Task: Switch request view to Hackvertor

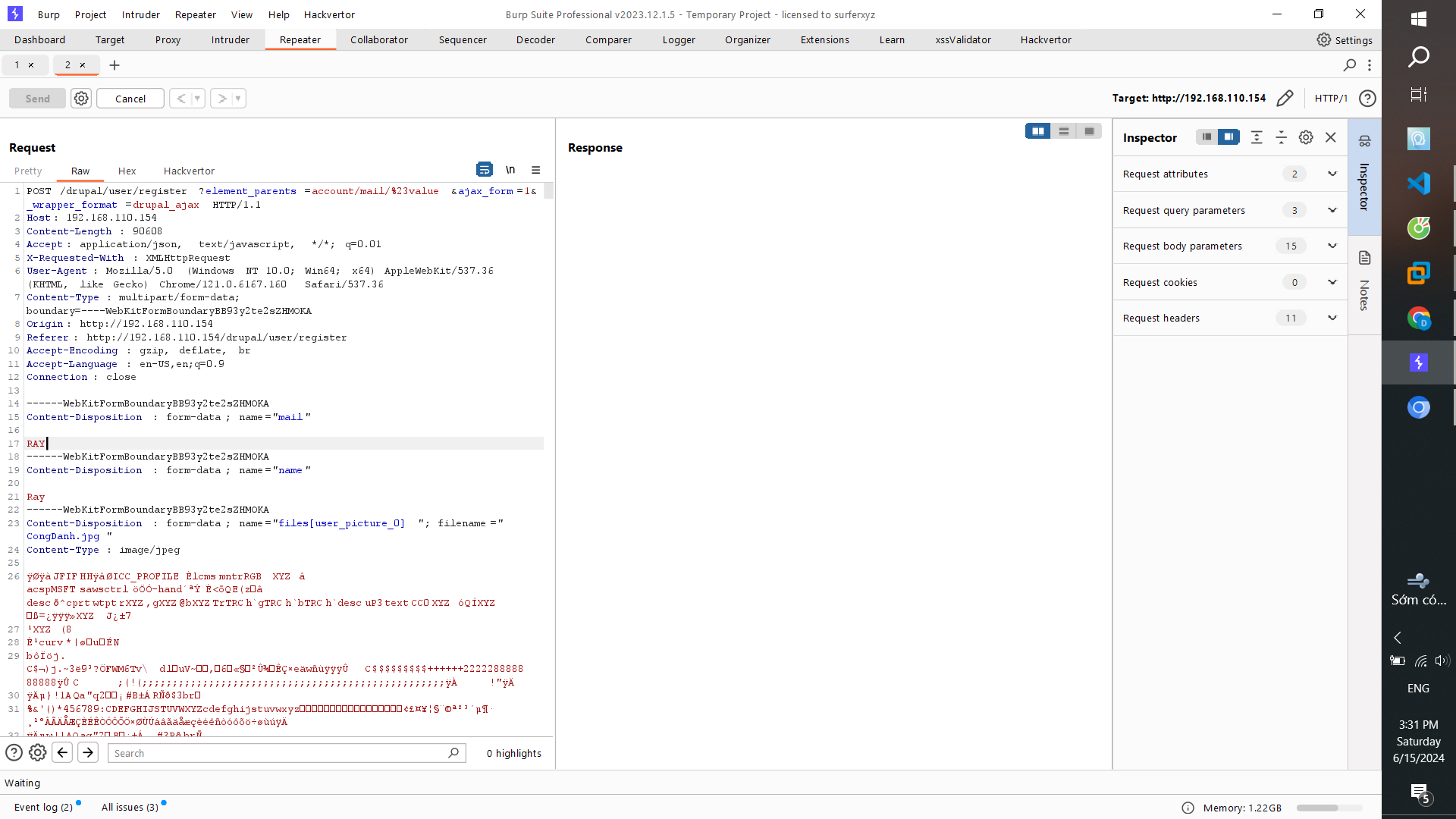Action: click(189, 171)
